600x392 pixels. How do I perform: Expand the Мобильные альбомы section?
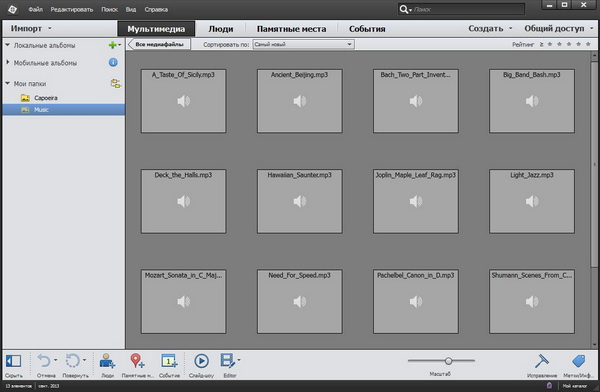[x=7, y=62]
